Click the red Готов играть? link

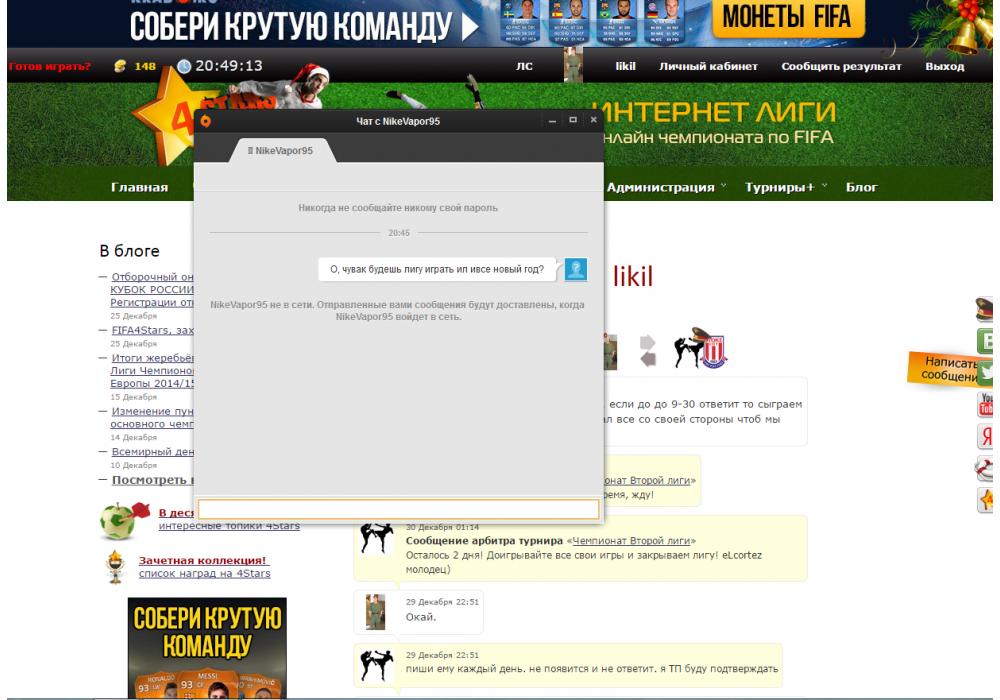click(x=50, y=66)
